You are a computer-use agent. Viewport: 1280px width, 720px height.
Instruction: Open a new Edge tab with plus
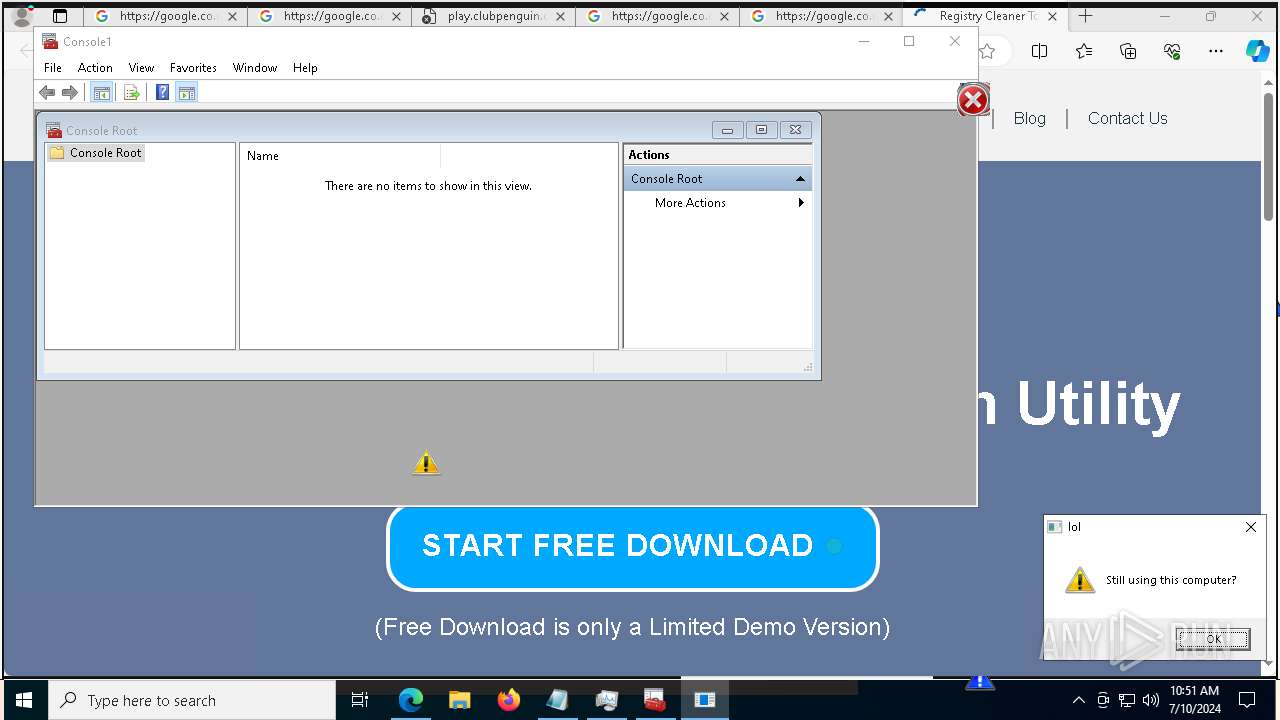click(1086, 16)
